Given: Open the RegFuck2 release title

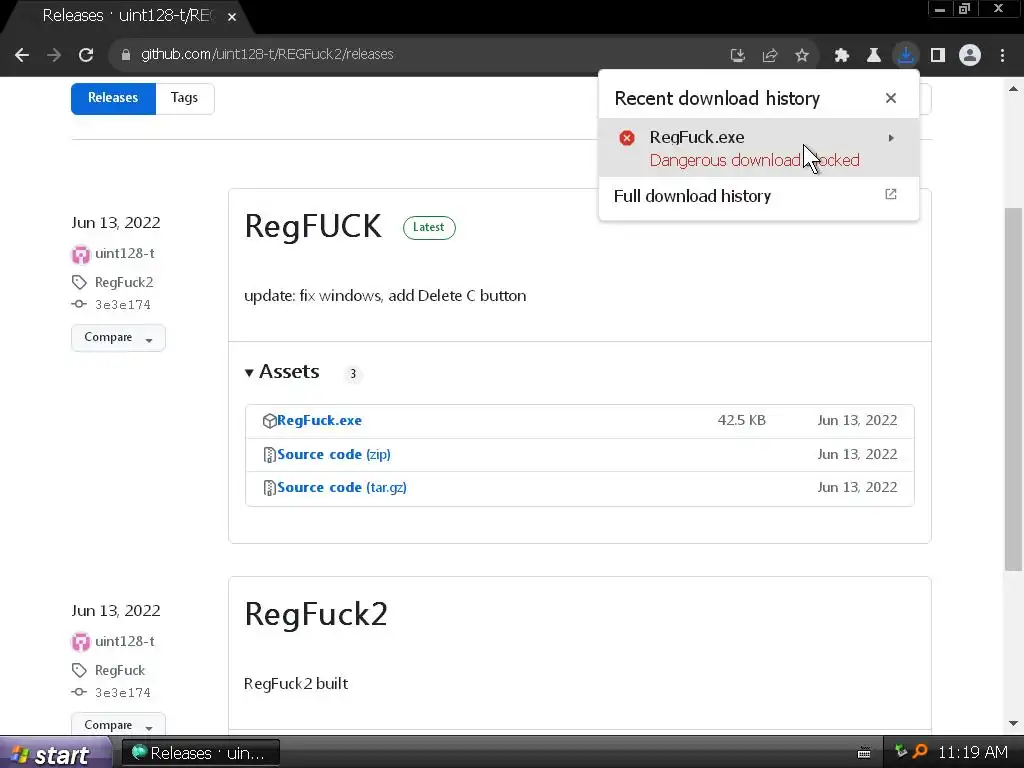Looking at the screenshot, I should click(x=316, y=614).
